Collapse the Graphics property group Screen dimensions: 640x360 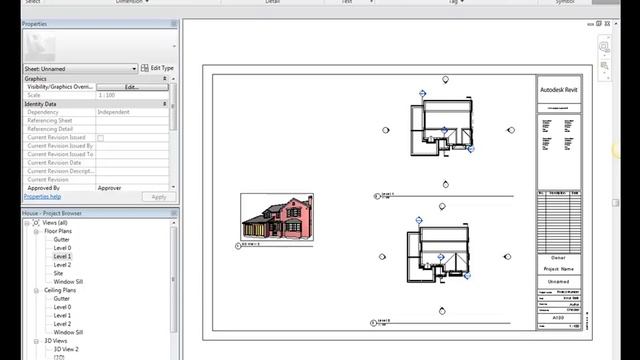(x=165, y=78)
